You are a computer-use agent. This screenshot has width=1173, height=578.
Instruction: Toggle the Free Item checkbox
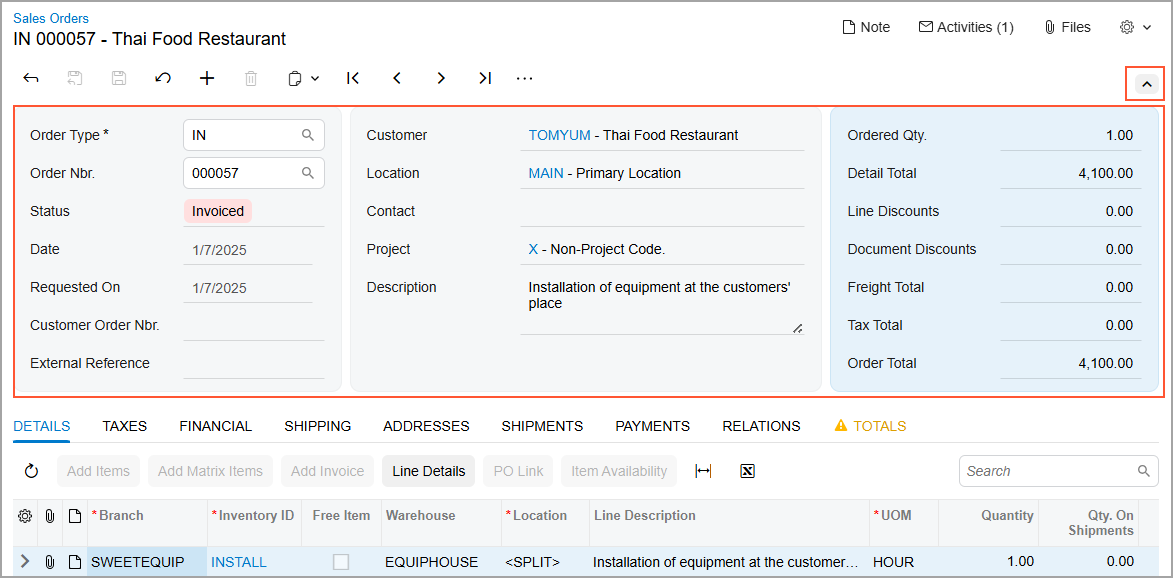coord(341,562)
